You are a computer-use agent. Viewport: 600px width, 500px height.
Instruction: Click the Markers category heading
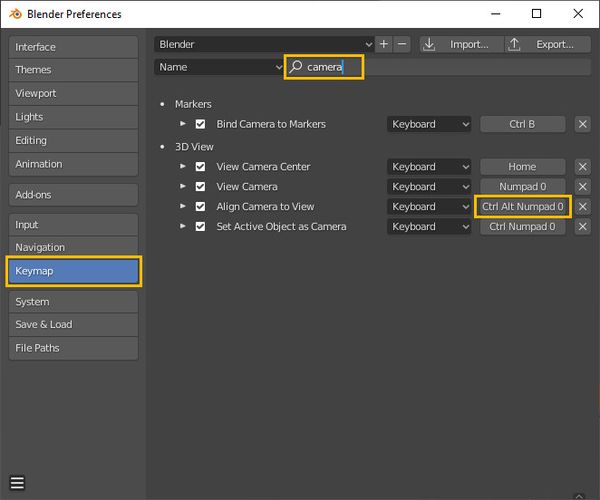pyautogui.click(x=193, y=104)
